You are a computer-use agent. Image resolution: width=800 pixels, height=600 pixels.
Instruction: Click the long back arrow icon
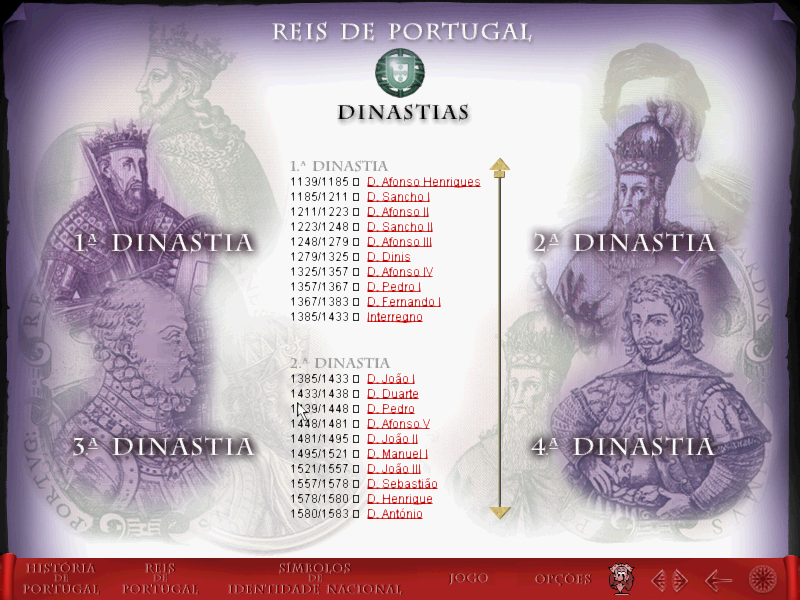(718, 580)
